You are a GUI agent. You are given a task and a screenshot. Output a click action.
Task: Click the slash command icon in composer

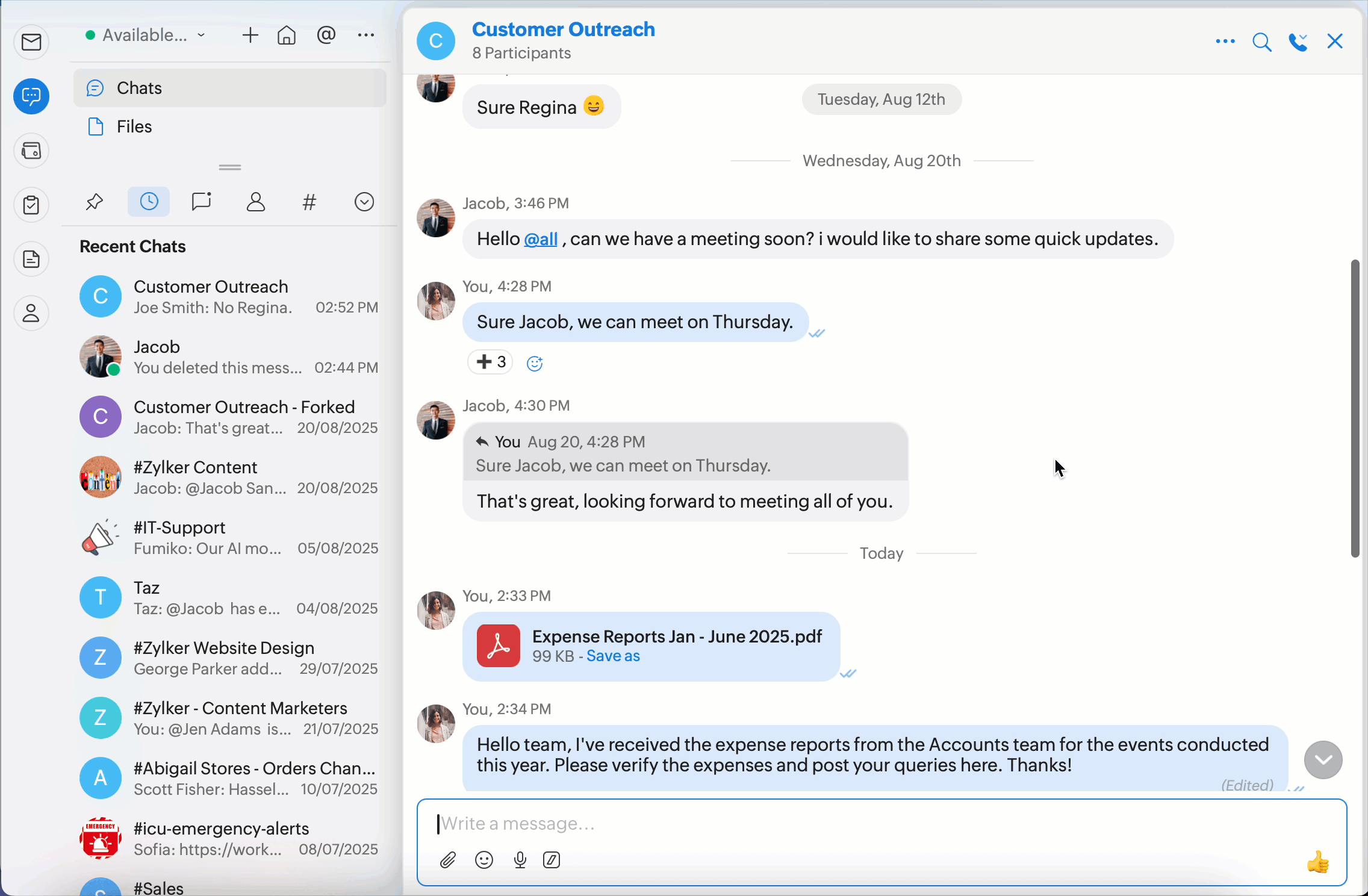[552, 860]
